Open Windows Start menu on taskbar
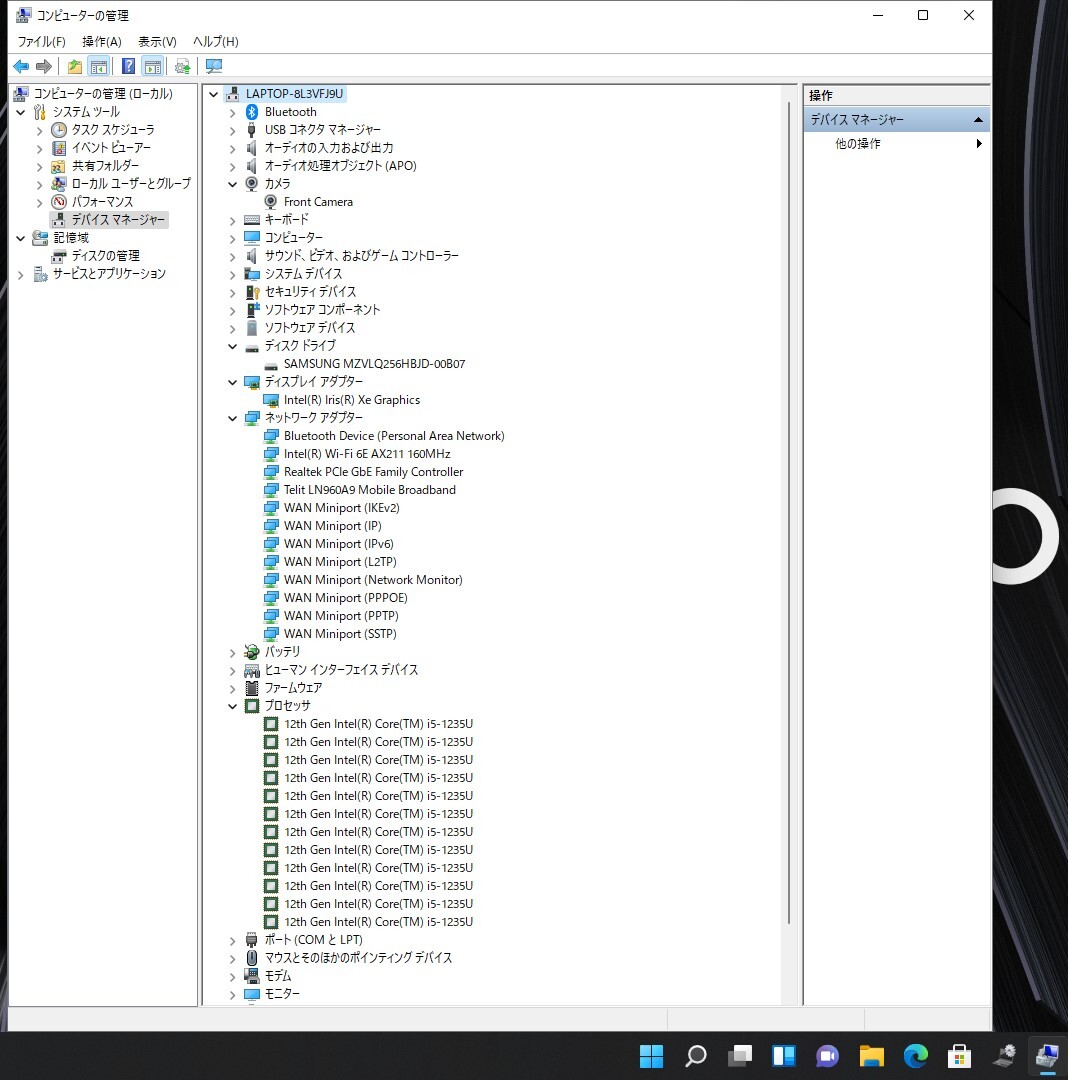1068x1080 pixels. [651, 1055]
